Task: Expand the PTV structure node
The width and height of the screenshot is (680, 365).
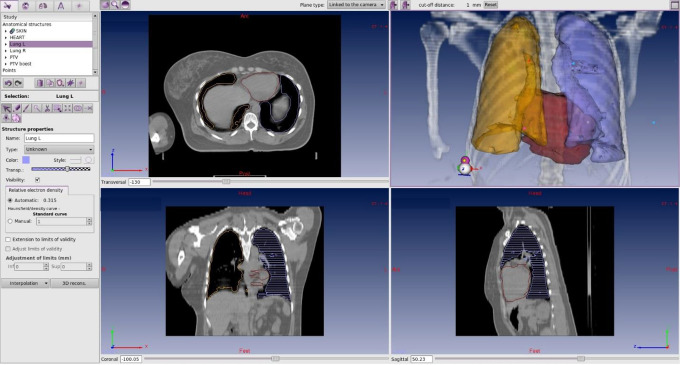Action: tap(6, 57)
